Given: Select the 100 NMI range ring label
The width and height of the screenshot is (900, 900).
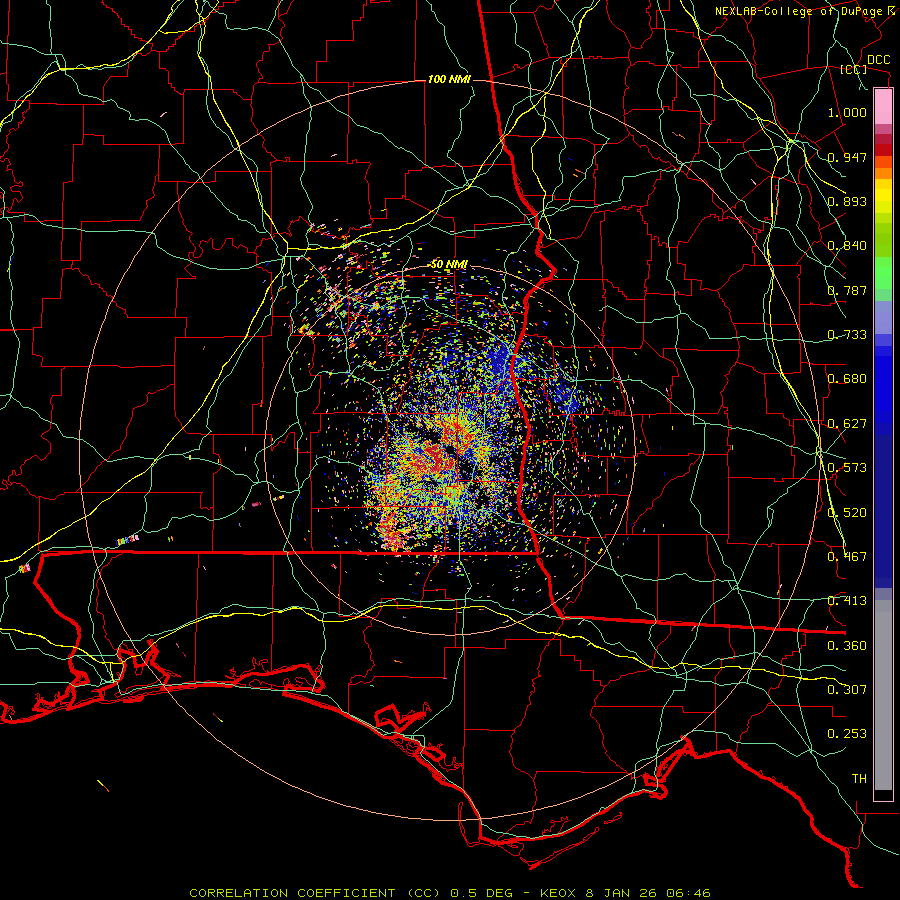Looking at the screenshot, I should (449, 79).
